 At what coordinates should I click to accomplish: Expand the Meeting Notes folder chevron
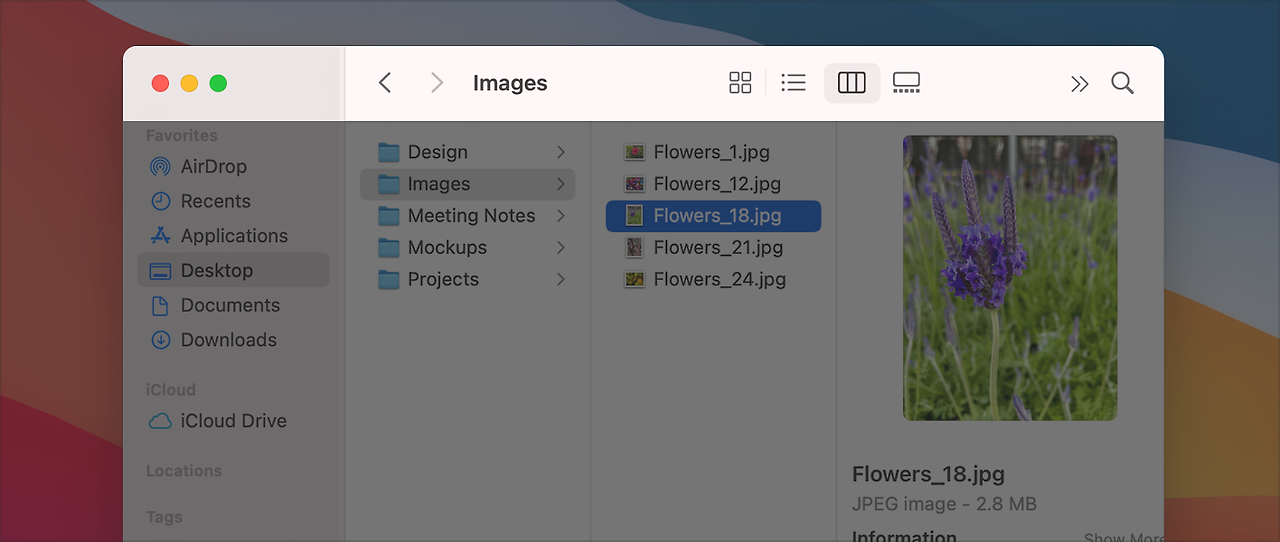pos(561,216)
